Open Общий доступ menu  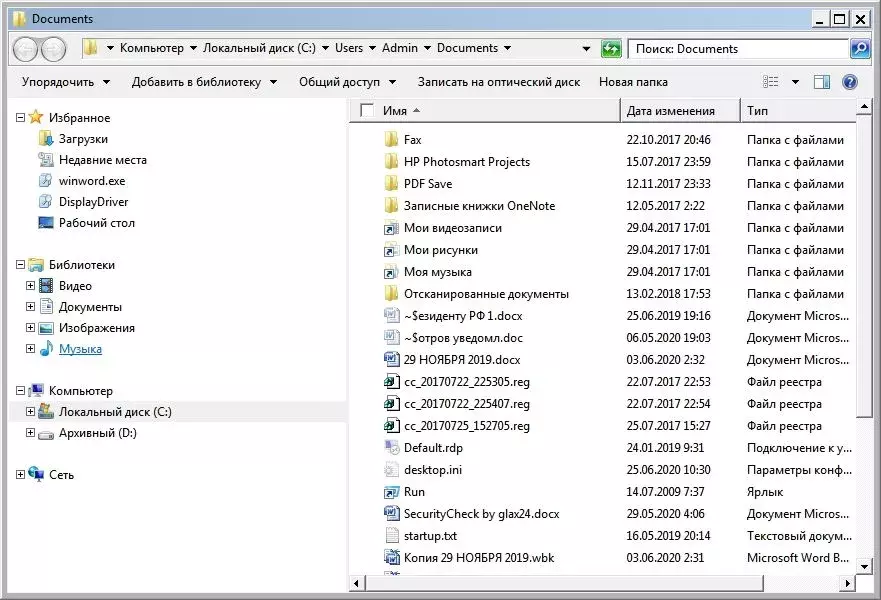click(x=347, y=82)
